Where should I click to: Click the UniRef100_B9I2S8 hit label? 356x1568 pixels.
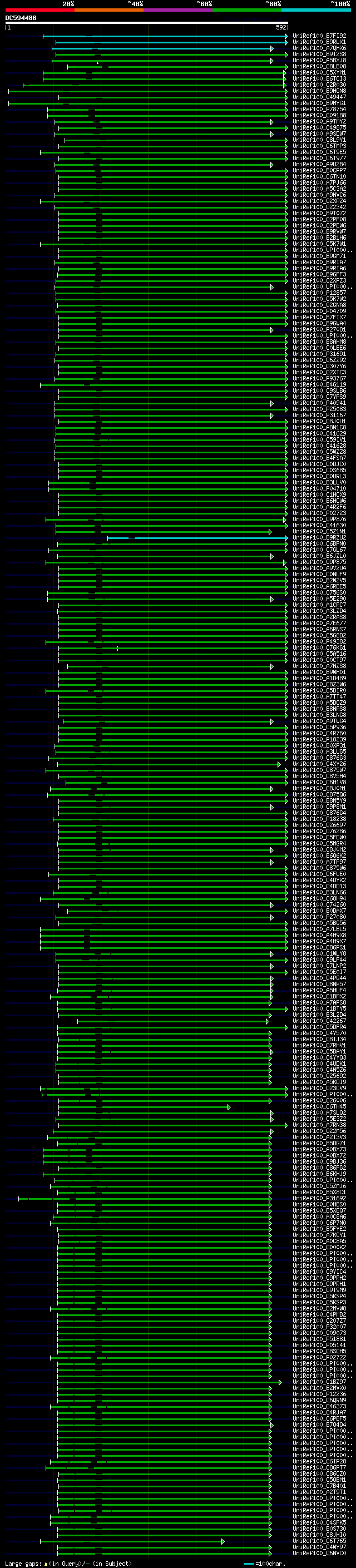(x=319, y=54)
